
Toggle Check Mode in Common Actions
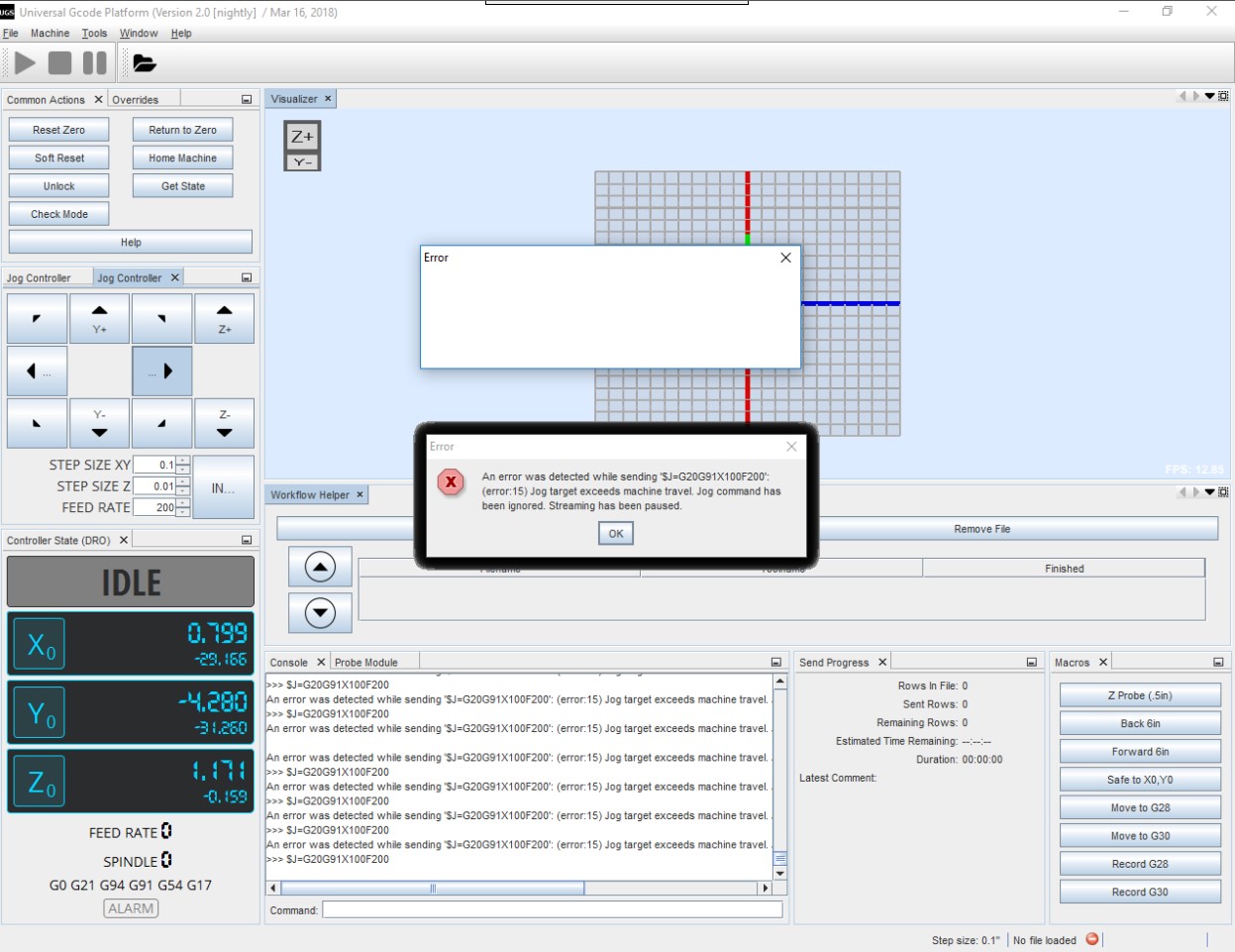tap(57, 213)
